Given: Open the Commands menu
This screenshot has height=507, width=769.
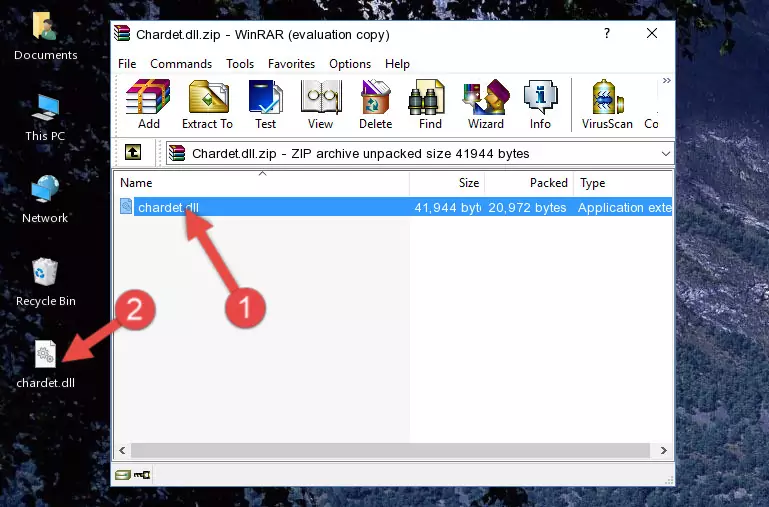Looking at the screenshot, I should click(x=181, y=64).
